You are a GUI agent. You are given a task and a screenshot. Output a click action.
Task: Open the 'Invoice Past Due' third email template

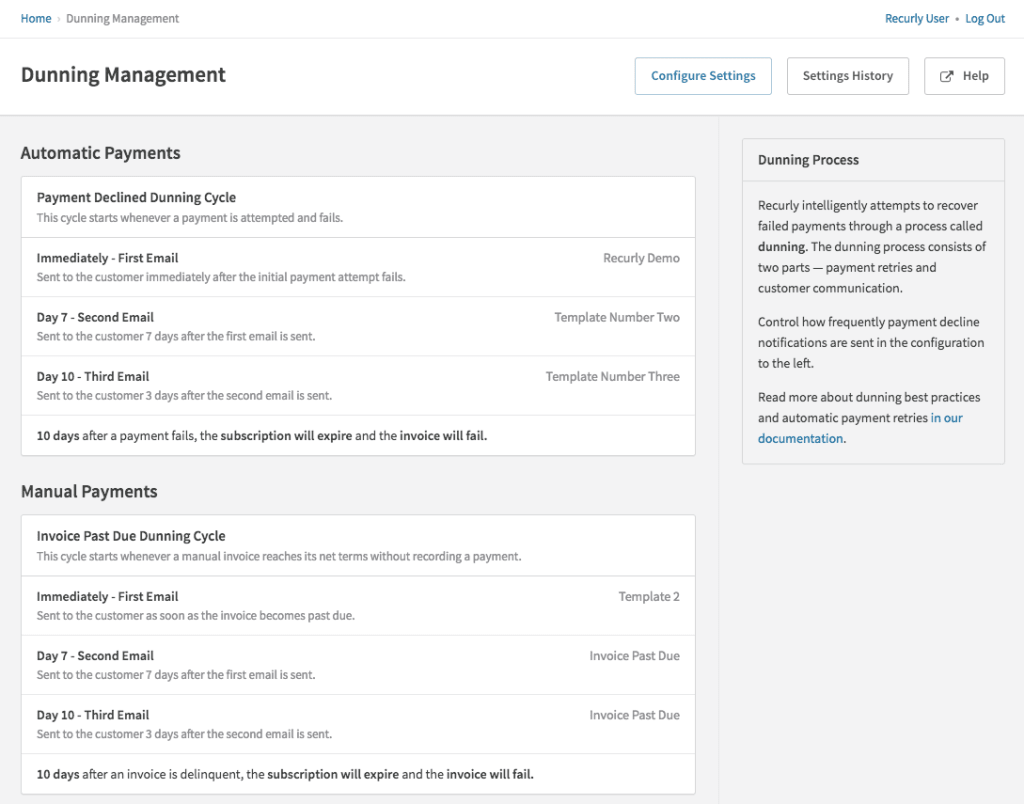pyautogui.click(x=634, y=714)
